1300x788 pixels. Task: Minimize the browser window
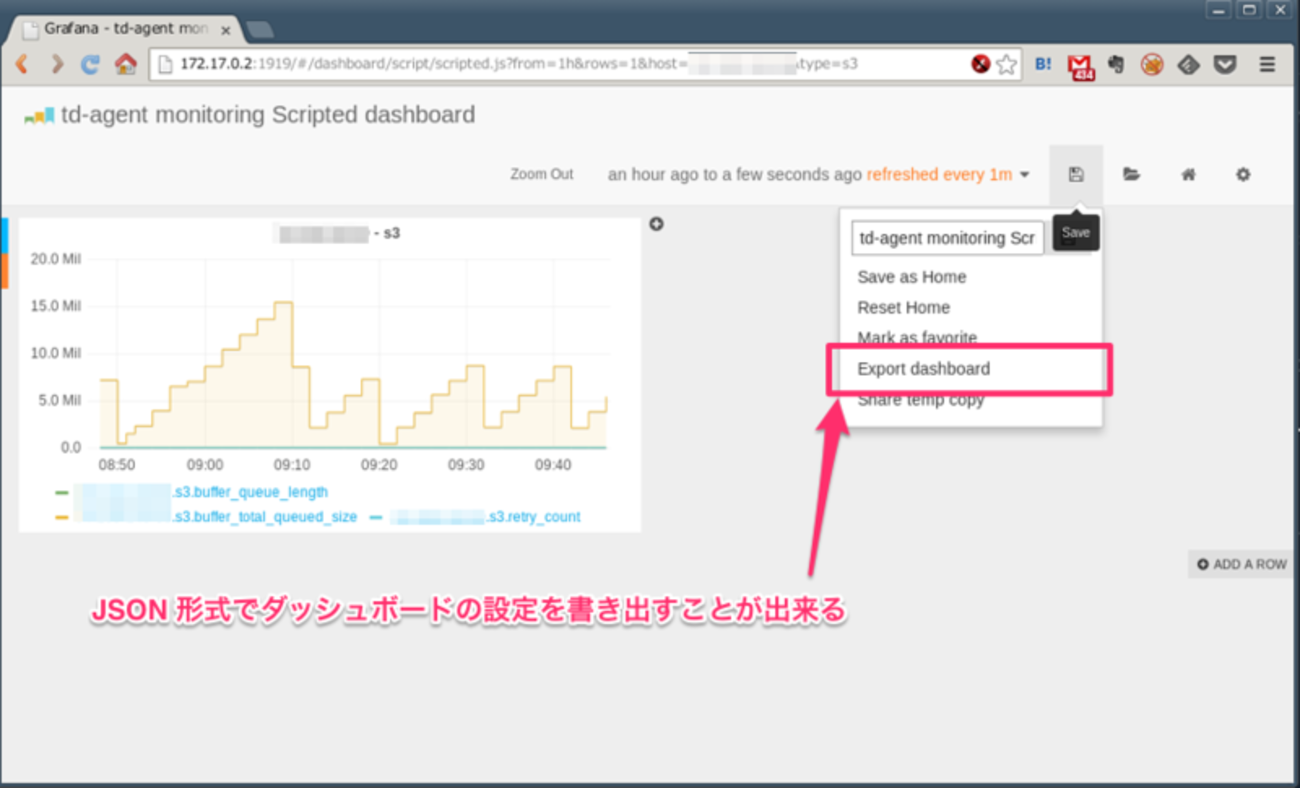coord(1219,10)
